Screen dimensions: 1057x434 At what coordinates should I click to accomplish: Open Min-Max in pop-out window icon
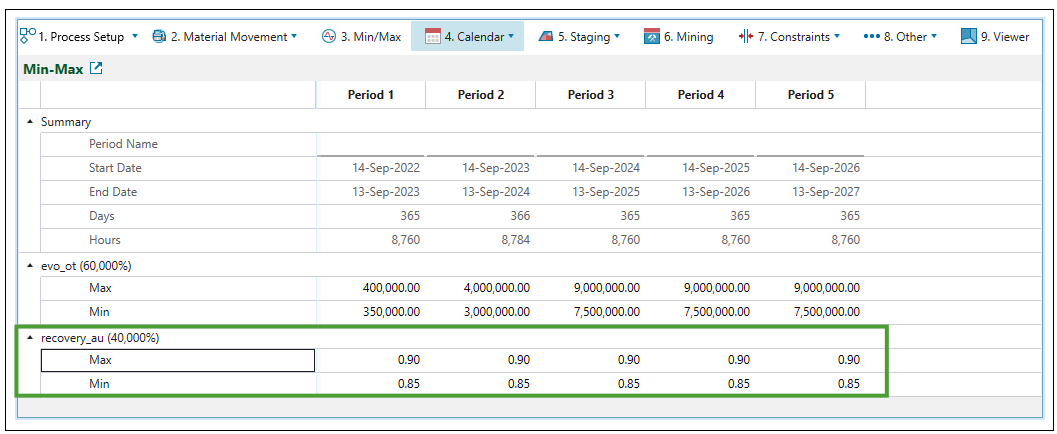click(x=96, y=69)
